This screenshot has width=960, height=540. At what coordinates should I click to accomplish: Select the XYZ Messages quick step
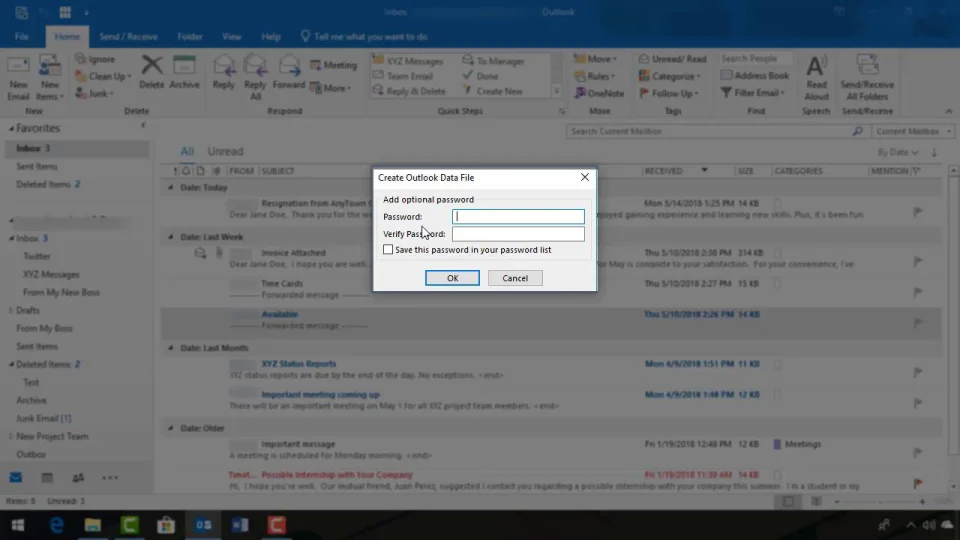[408, 61]
